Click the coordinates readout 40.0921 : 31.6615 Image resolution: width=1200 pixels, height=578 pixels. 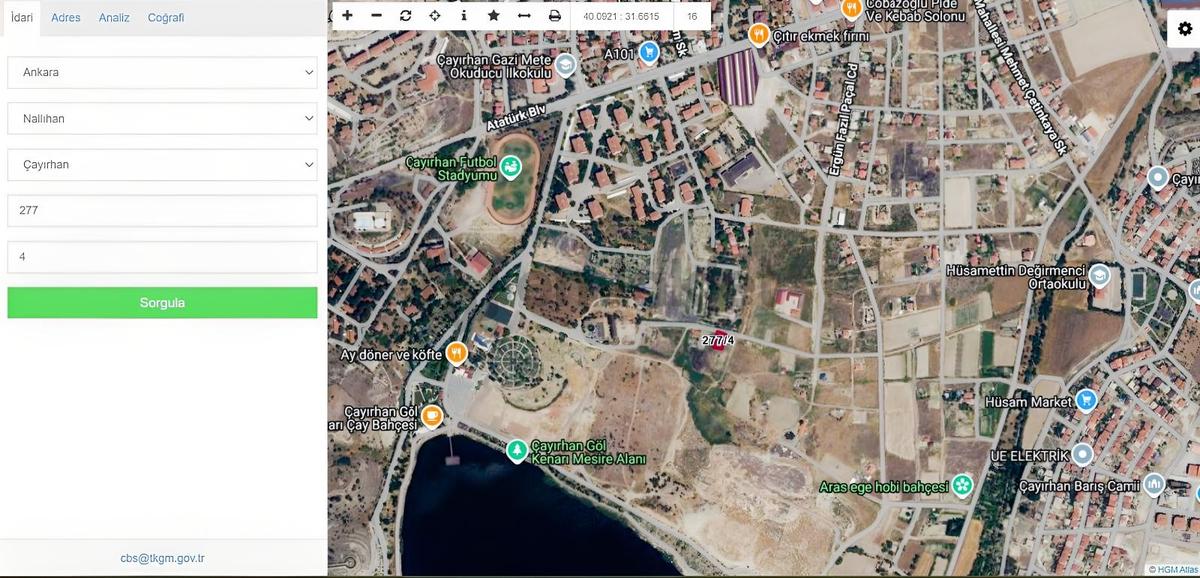(x=621, y=16)
